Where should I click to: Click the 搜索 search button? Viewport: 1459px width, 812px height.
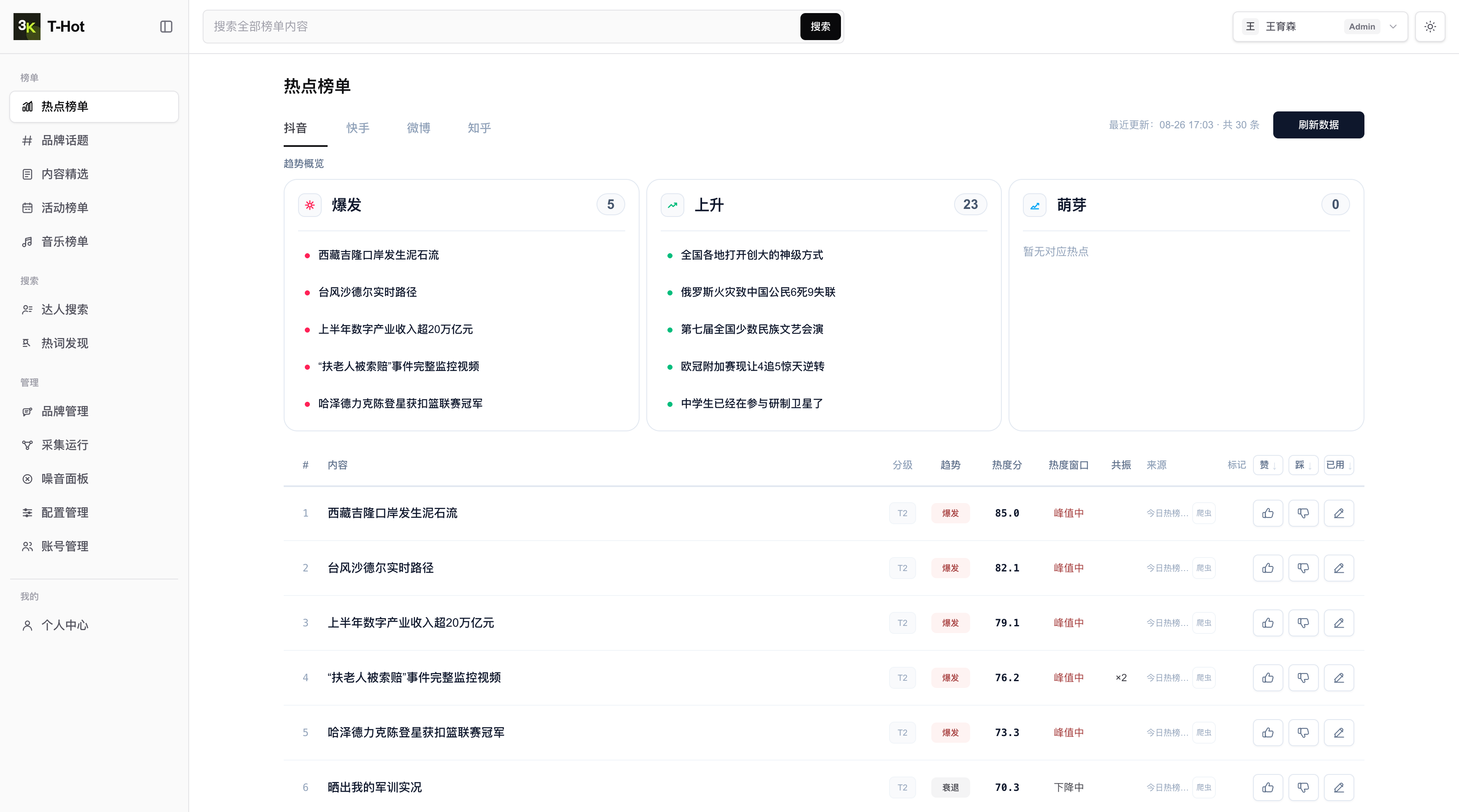tap(820, 27)
